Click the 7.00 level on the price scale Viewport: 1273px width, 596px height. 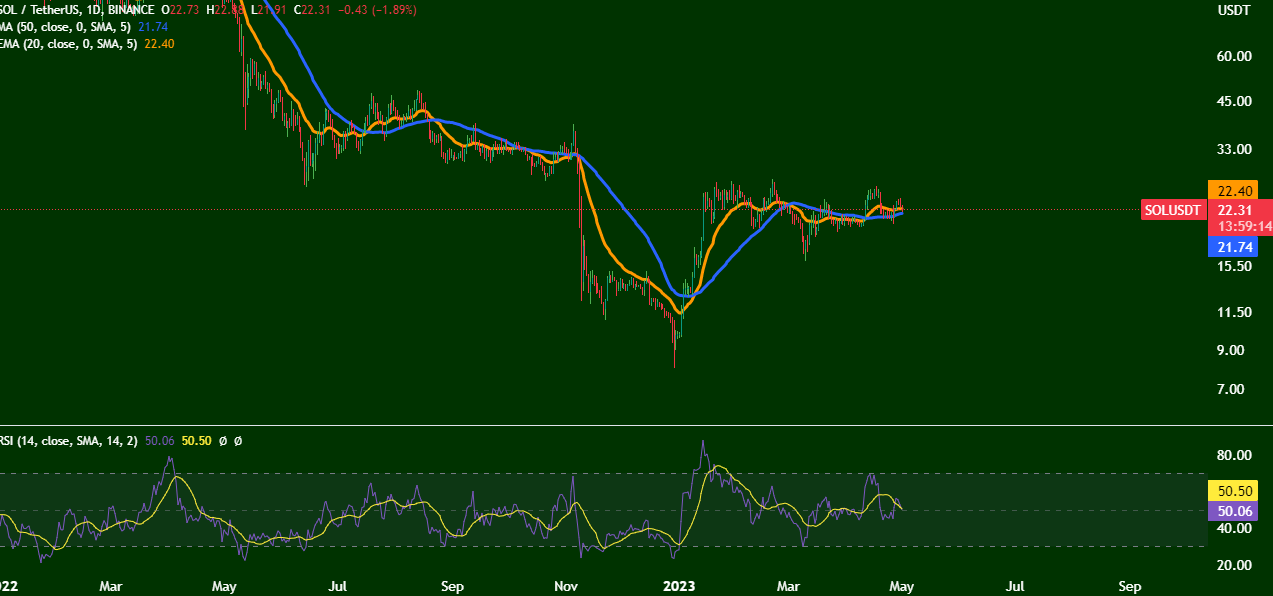click(1235, 389)
